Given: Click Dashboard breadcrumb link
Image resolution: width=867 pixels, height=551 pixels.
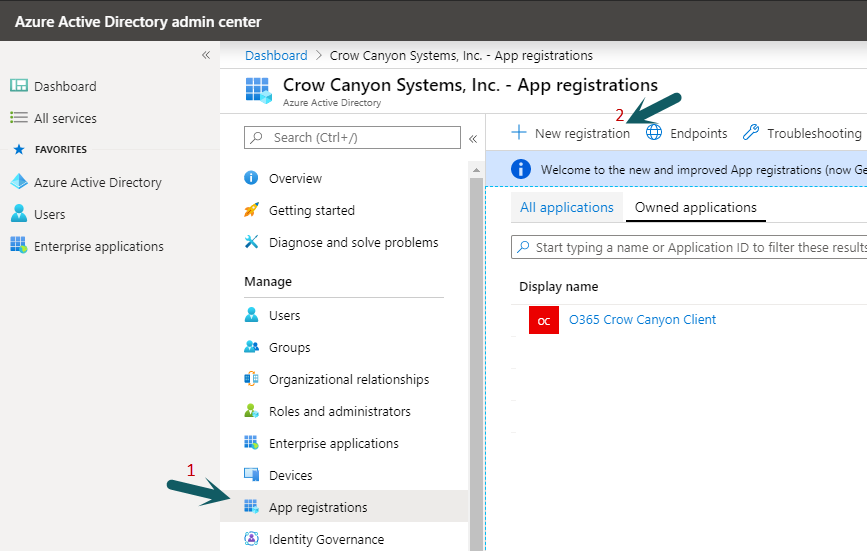Looking at the screenshot, I should coord(276,55).
